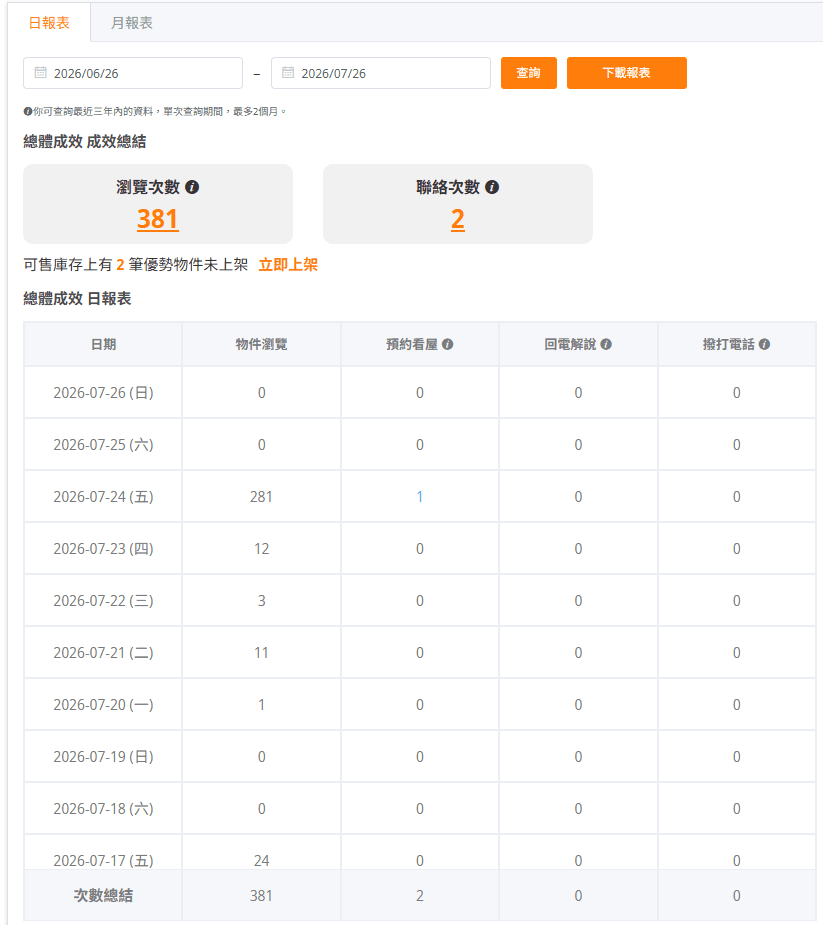The width and height of the screenshot is (823, 925).
Task: Click info icon next to 預約看屋 header
Action: (x=448, y=344)
